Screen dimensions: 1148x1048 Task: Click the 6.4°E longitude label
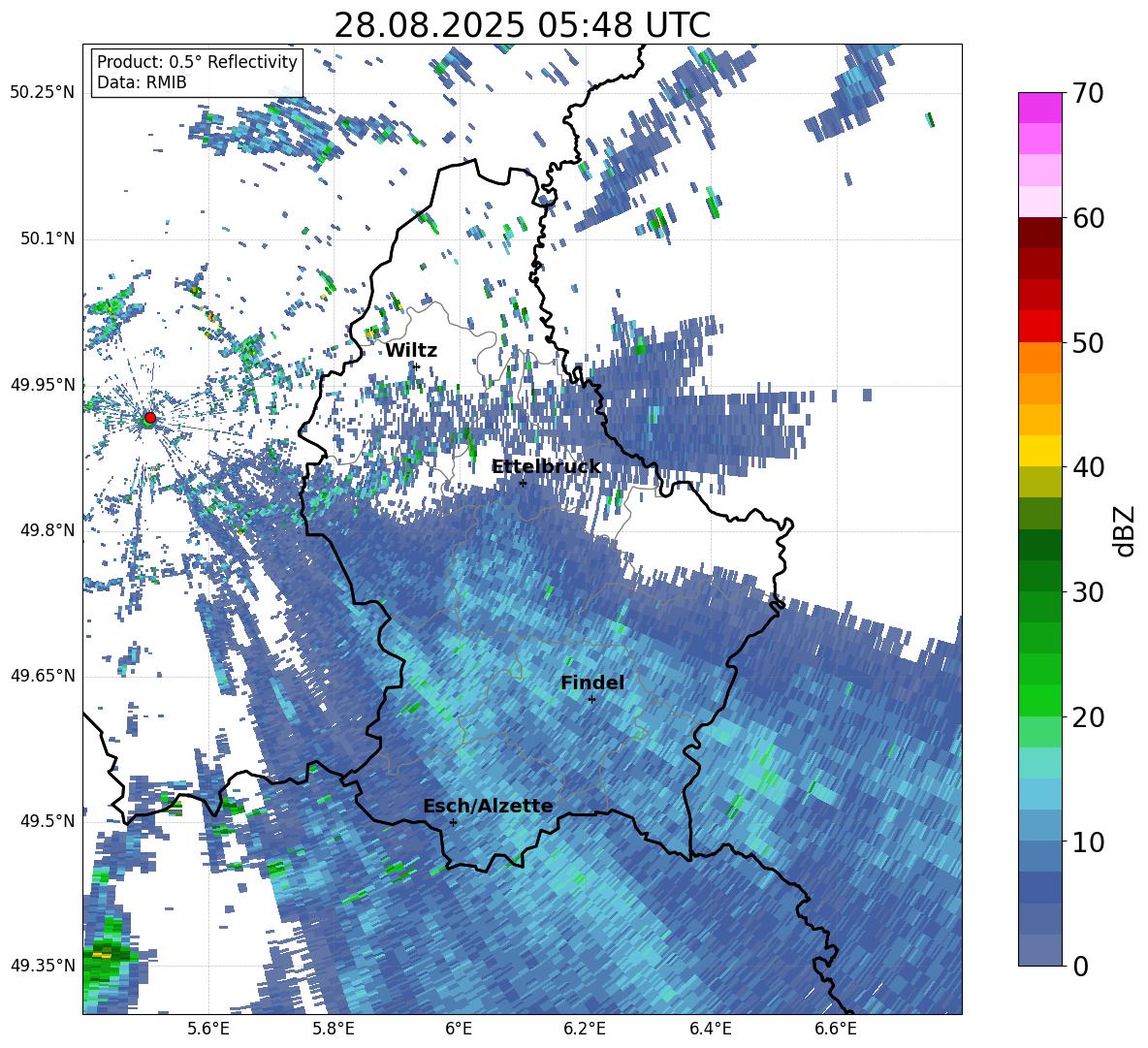tap(711, 1029)
